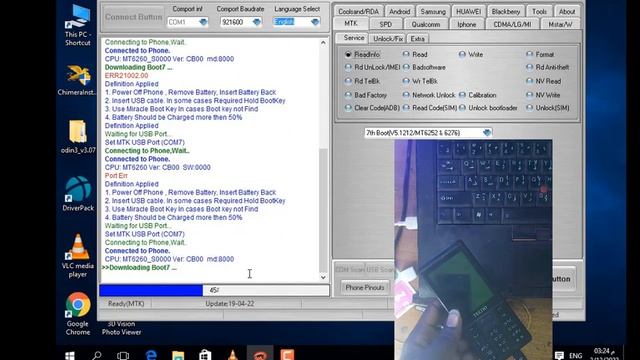The height and width of the screenshot is (360, 640).
Task: Switch to the Coolsand/RDA tab
Action: point(358,11)
